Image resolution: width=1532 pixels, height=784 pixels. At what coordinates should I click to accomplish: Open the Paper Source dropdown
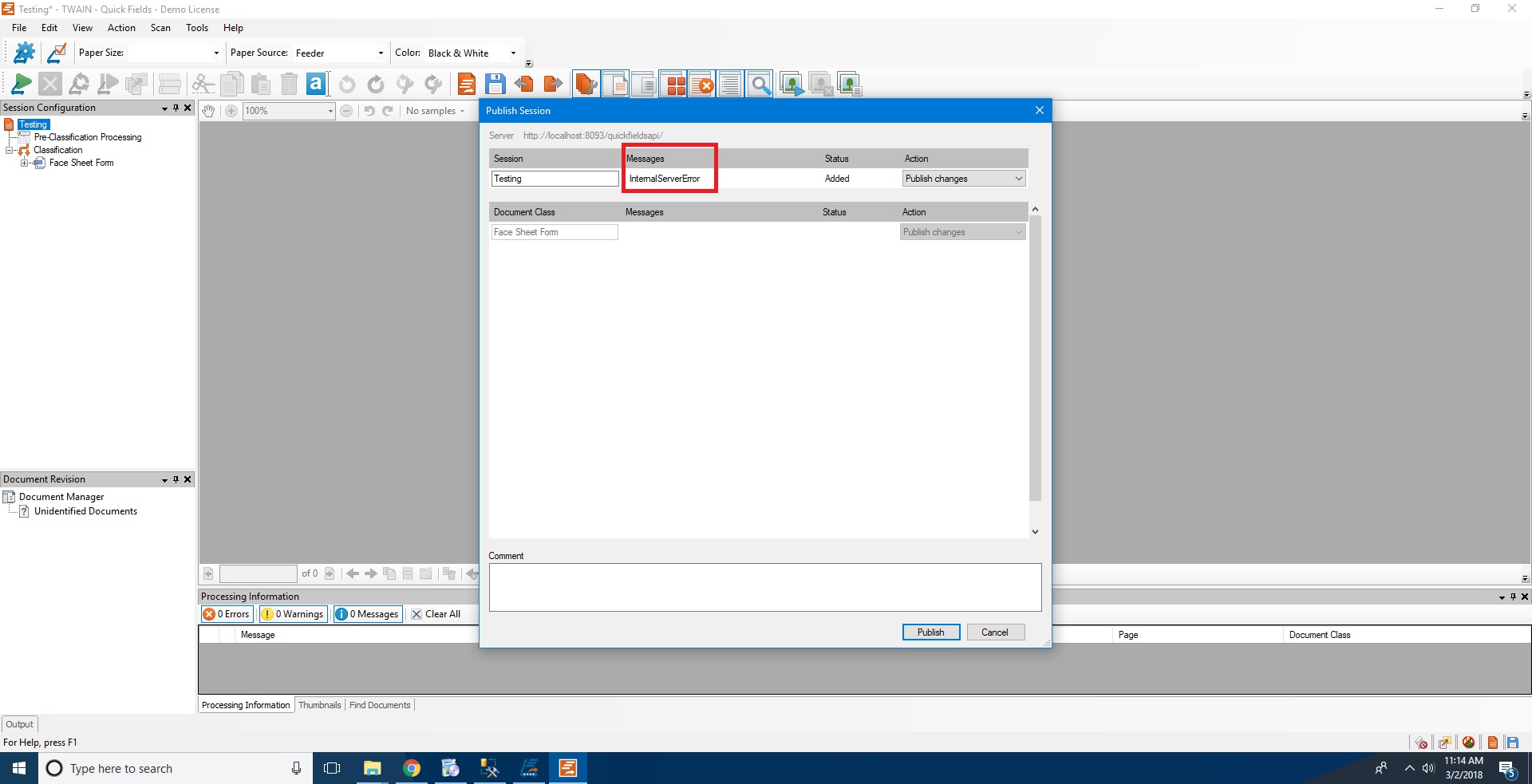tap(339, 53)
